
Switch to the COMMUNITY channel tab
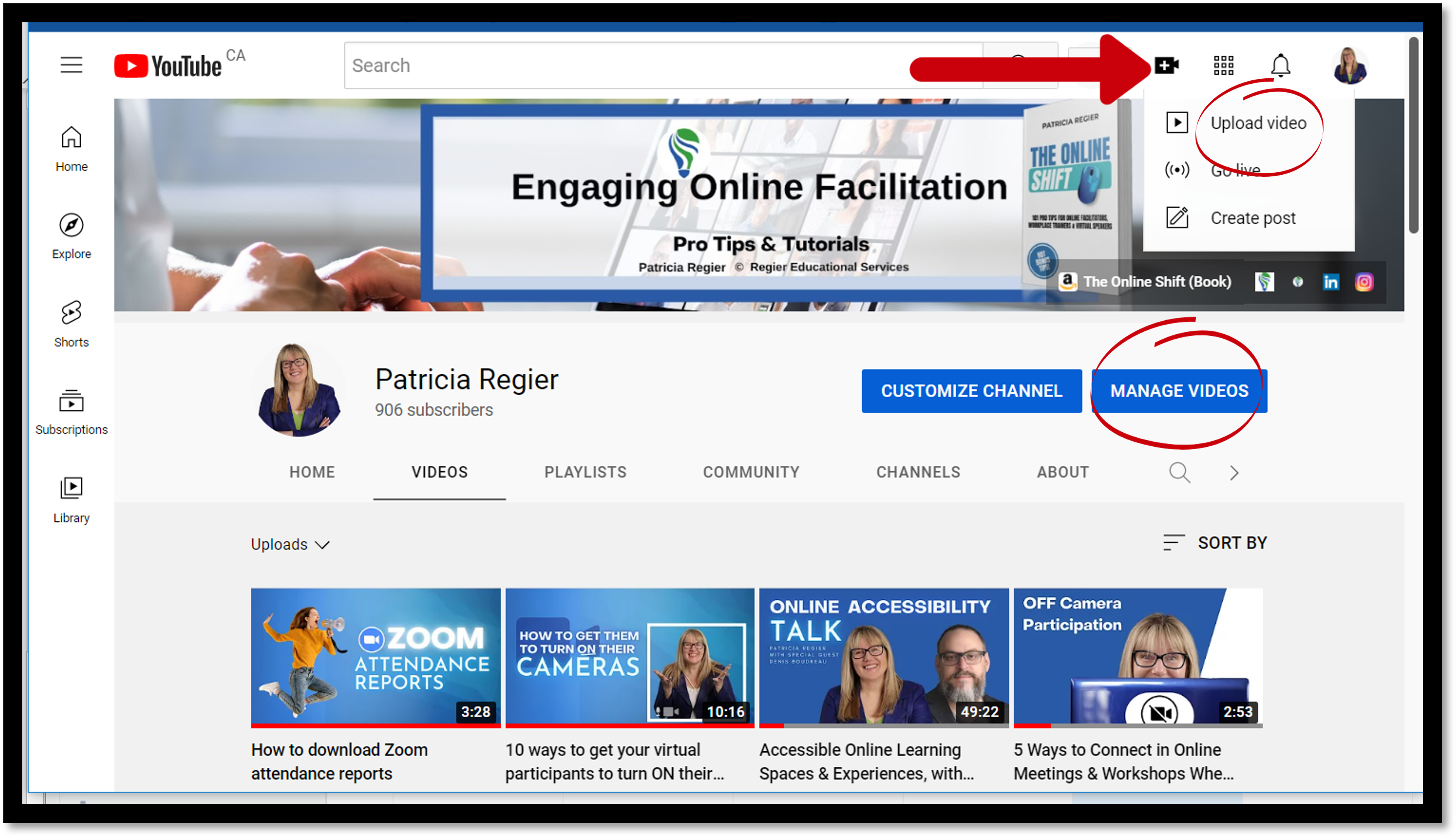[x=751, y=472]
